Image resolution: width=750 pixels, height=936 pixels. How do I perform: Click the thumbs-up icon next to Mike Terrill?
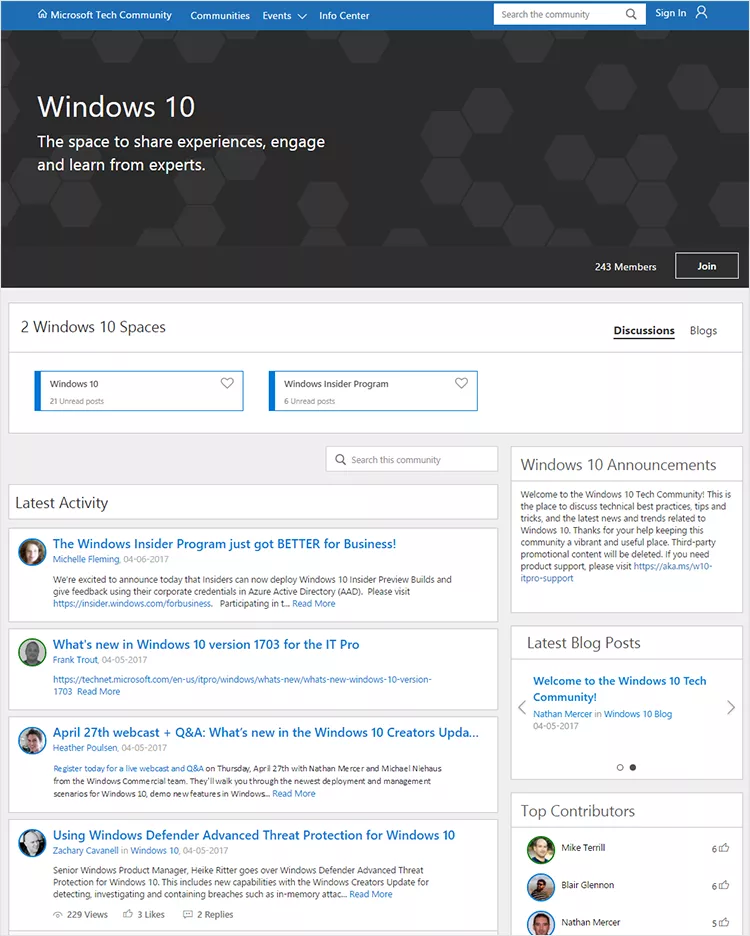pyautogui.click(x=724, y=848)
